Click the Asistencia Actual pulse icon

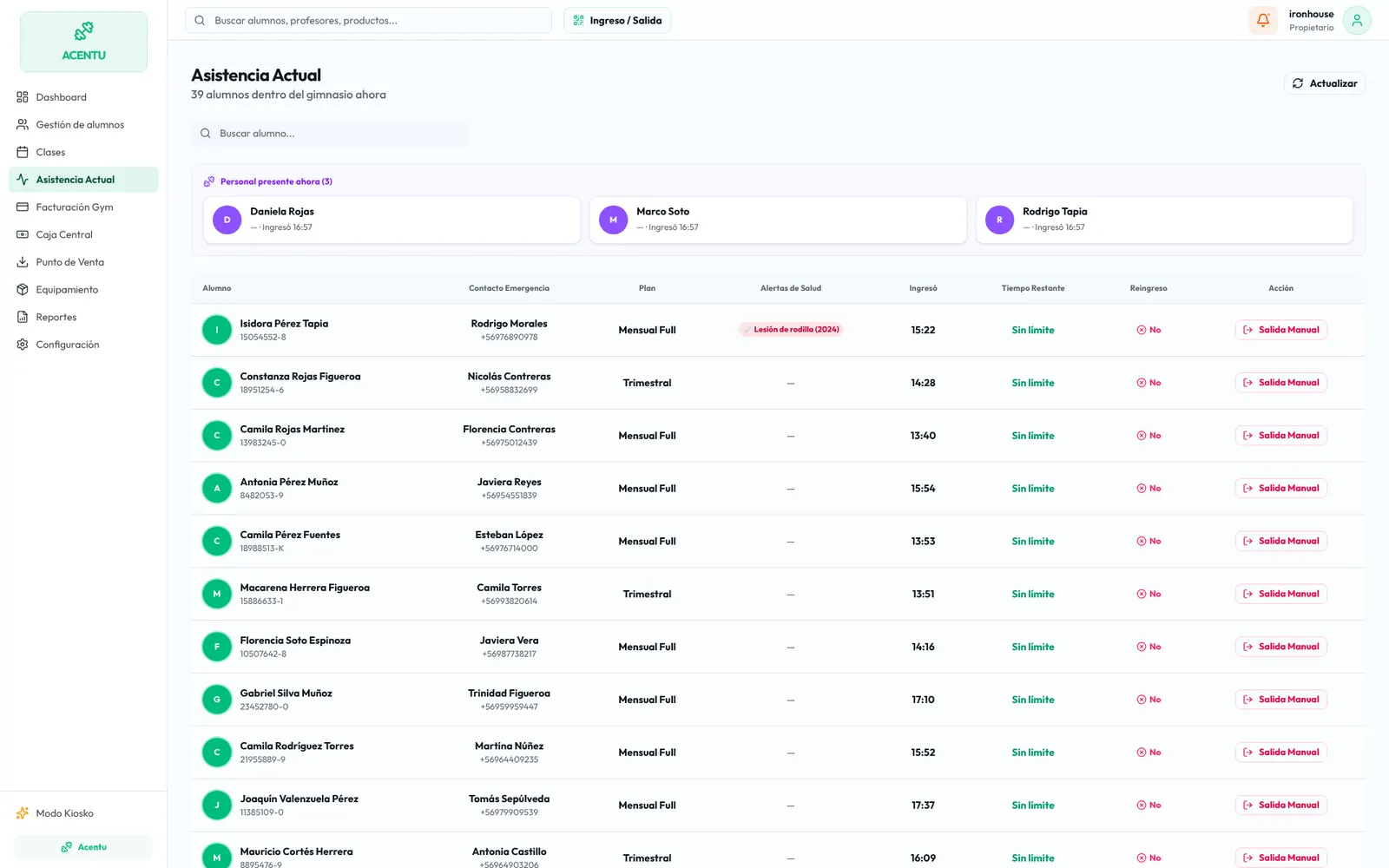[23, 180]
